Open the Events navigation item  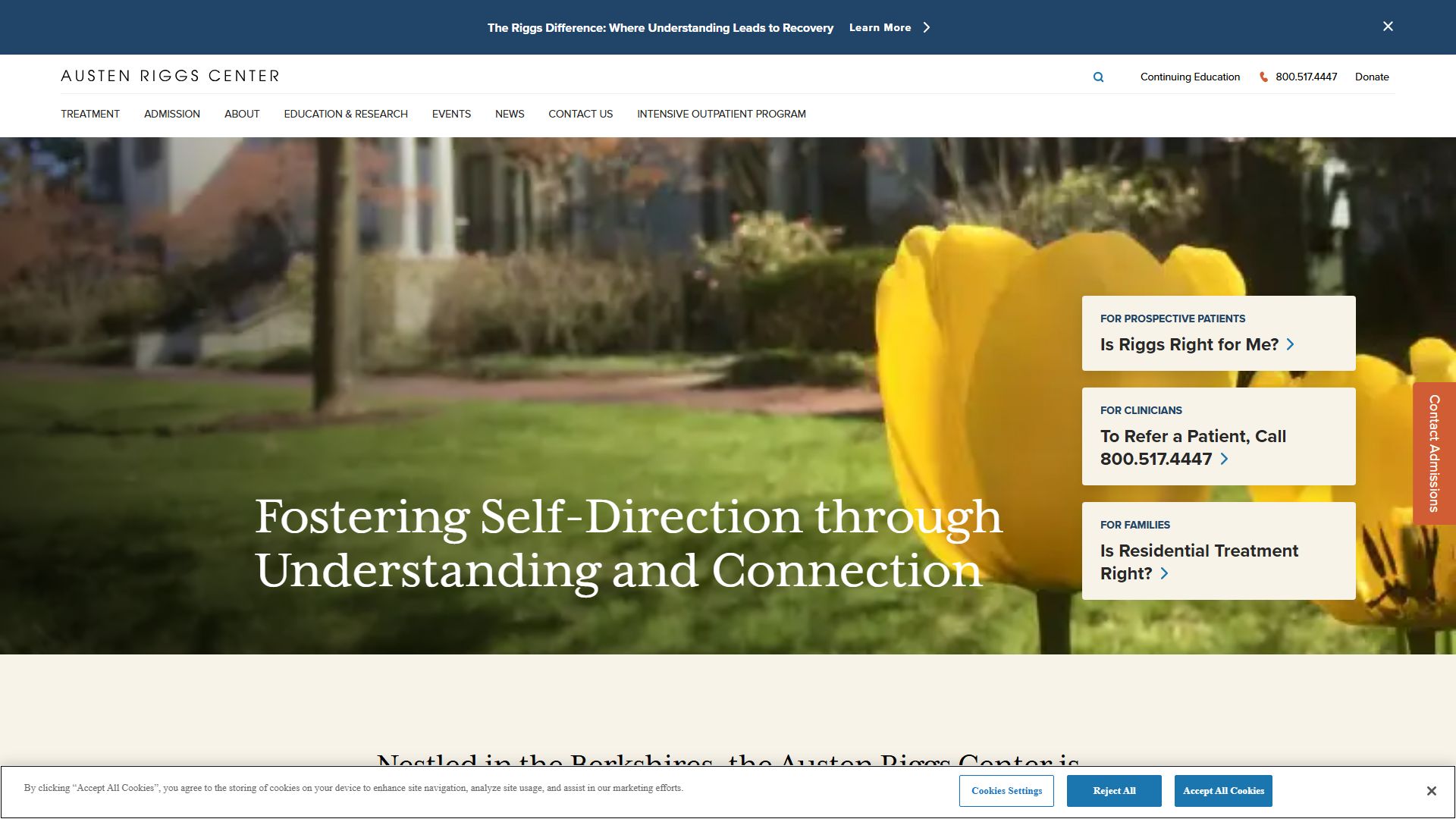pyautogui.click(x=451, y=114)
